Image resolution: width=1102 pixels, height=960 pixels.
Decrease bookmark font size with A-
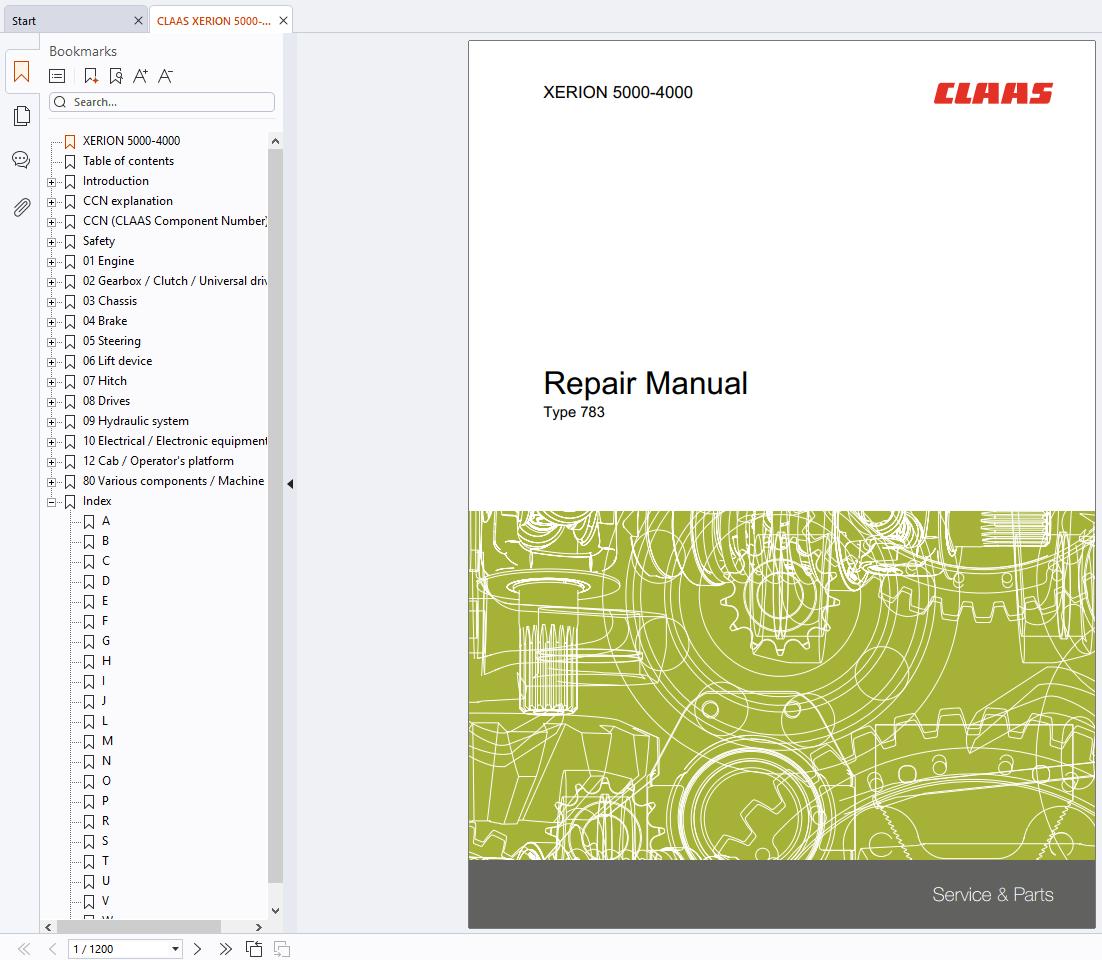(166, 76)
